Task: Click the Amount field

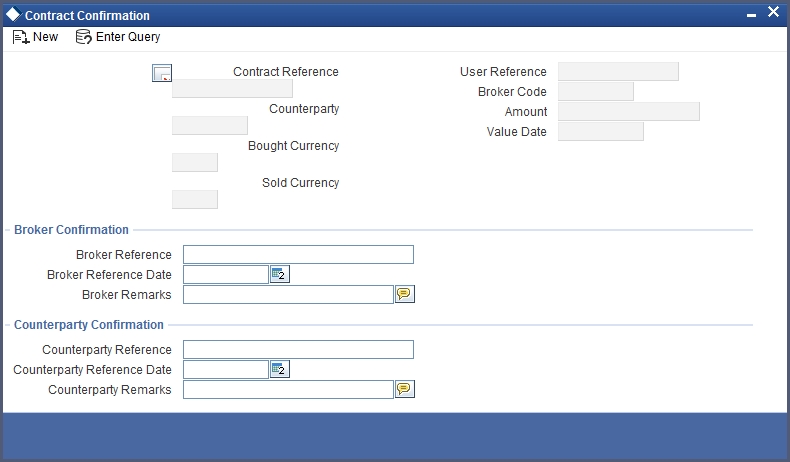Action: click(629, 111)
